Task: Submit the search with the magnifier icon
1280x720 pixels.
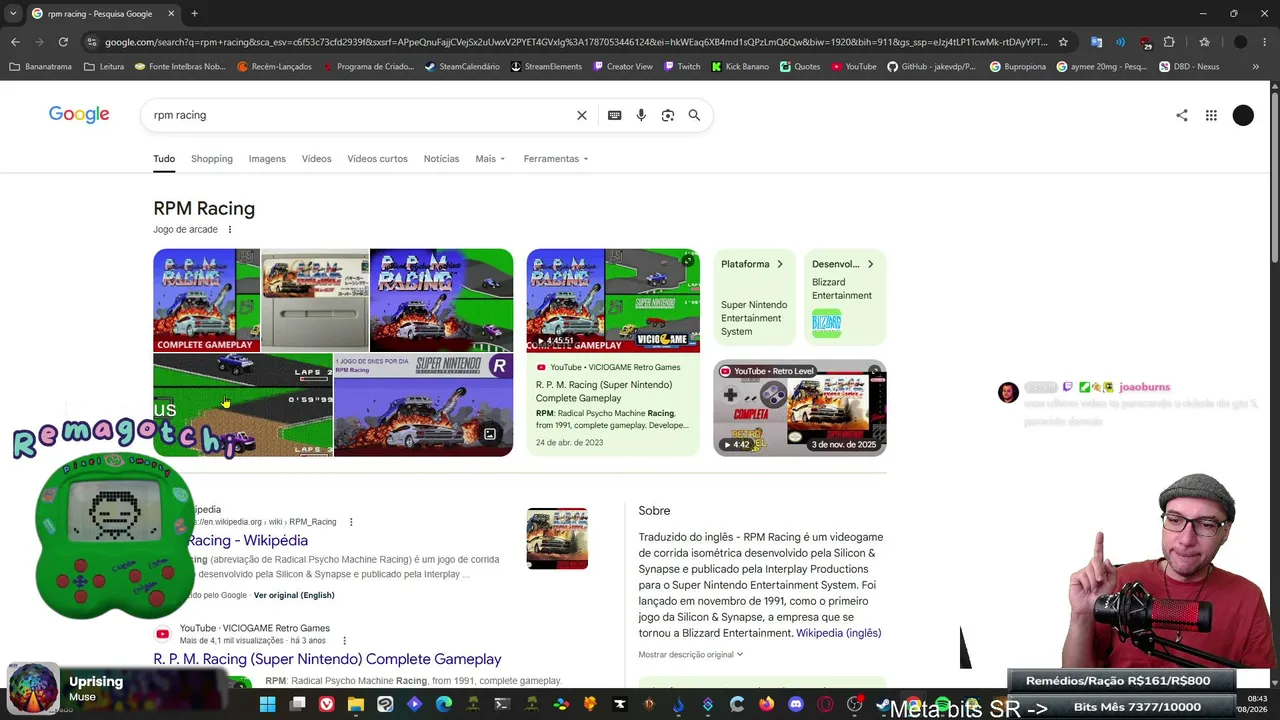Action: [694, 115]
